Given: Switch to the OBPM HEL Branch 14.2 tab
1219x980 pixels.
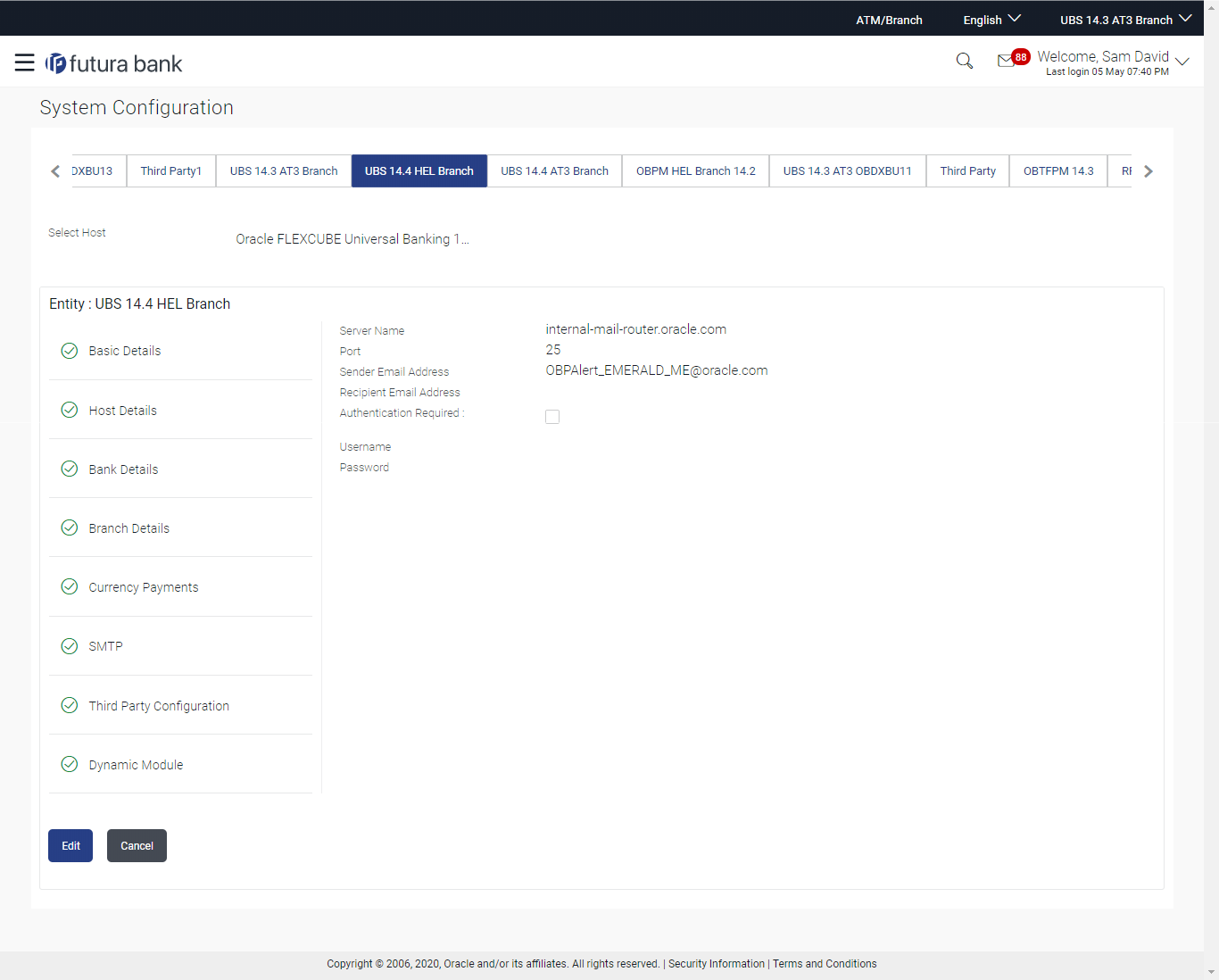Looking at the screenshot, I should click(x=696, y=170).
